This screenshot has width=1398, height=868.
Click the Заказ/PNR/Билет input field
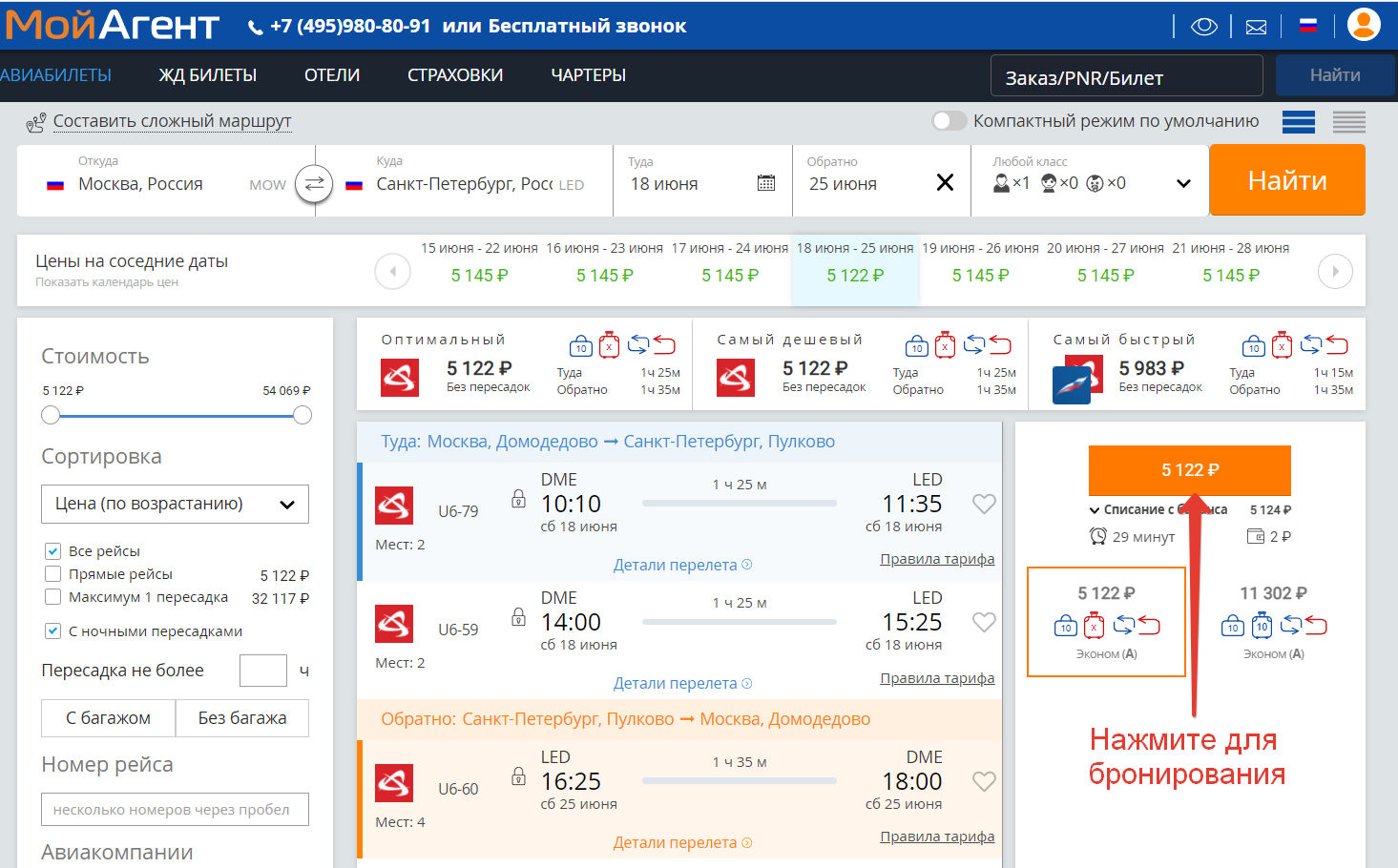1127,76
